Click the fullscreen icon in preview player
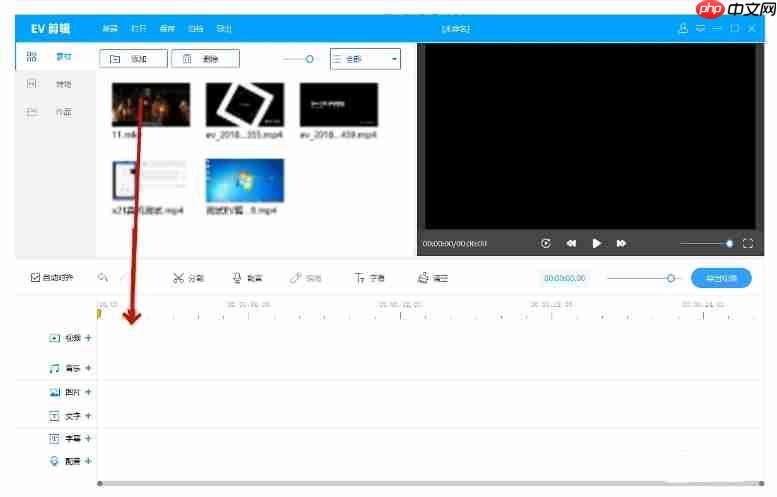 tap(748, 243)
